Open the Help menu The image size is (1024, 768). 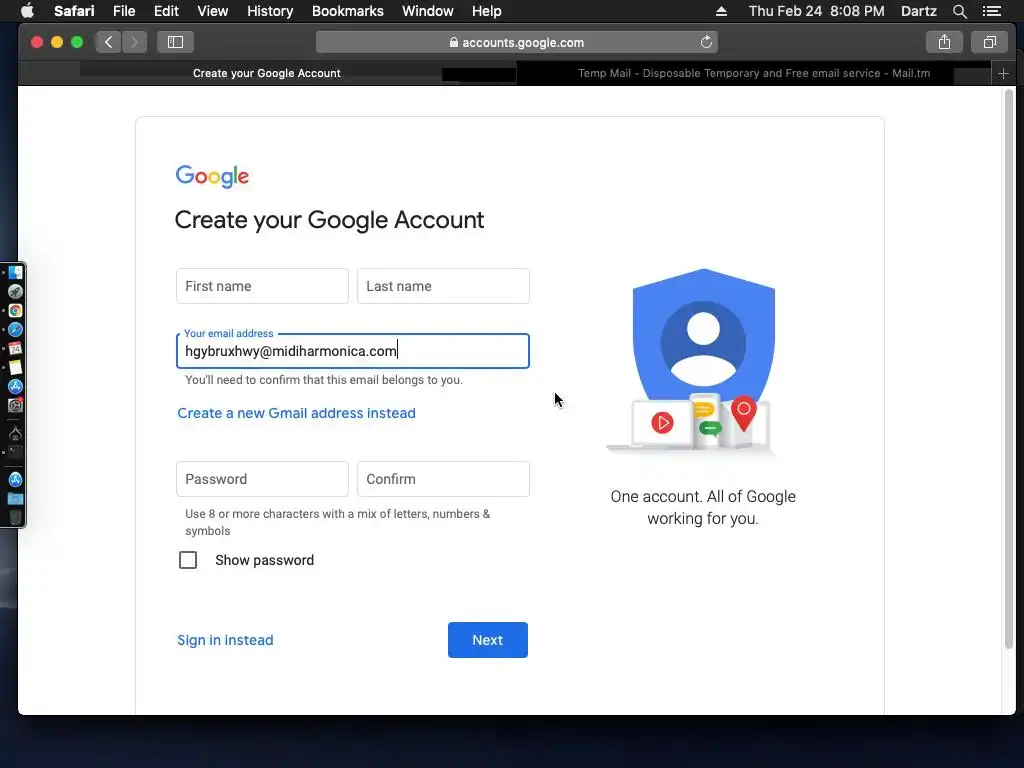[487, 11]
